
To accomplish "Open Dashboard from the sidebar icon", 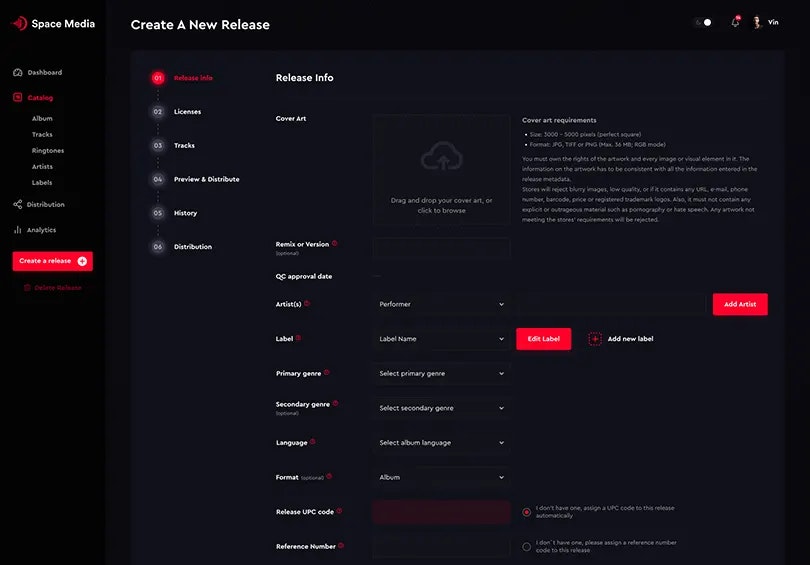I will tap(18, 72).
